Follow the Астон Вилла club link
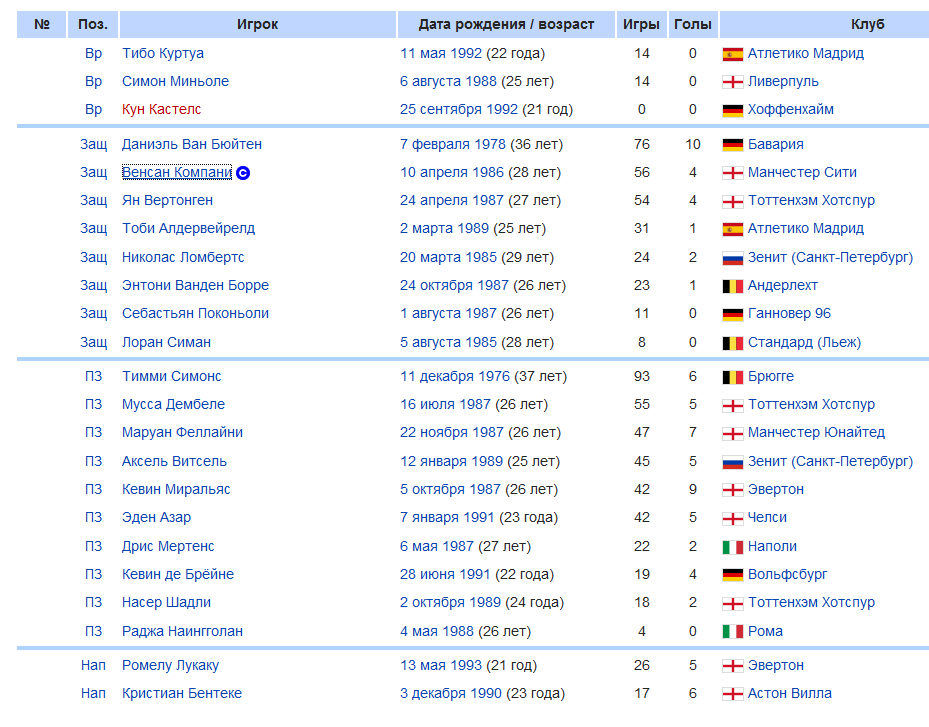Screen dimensions: 929x727 789,693
